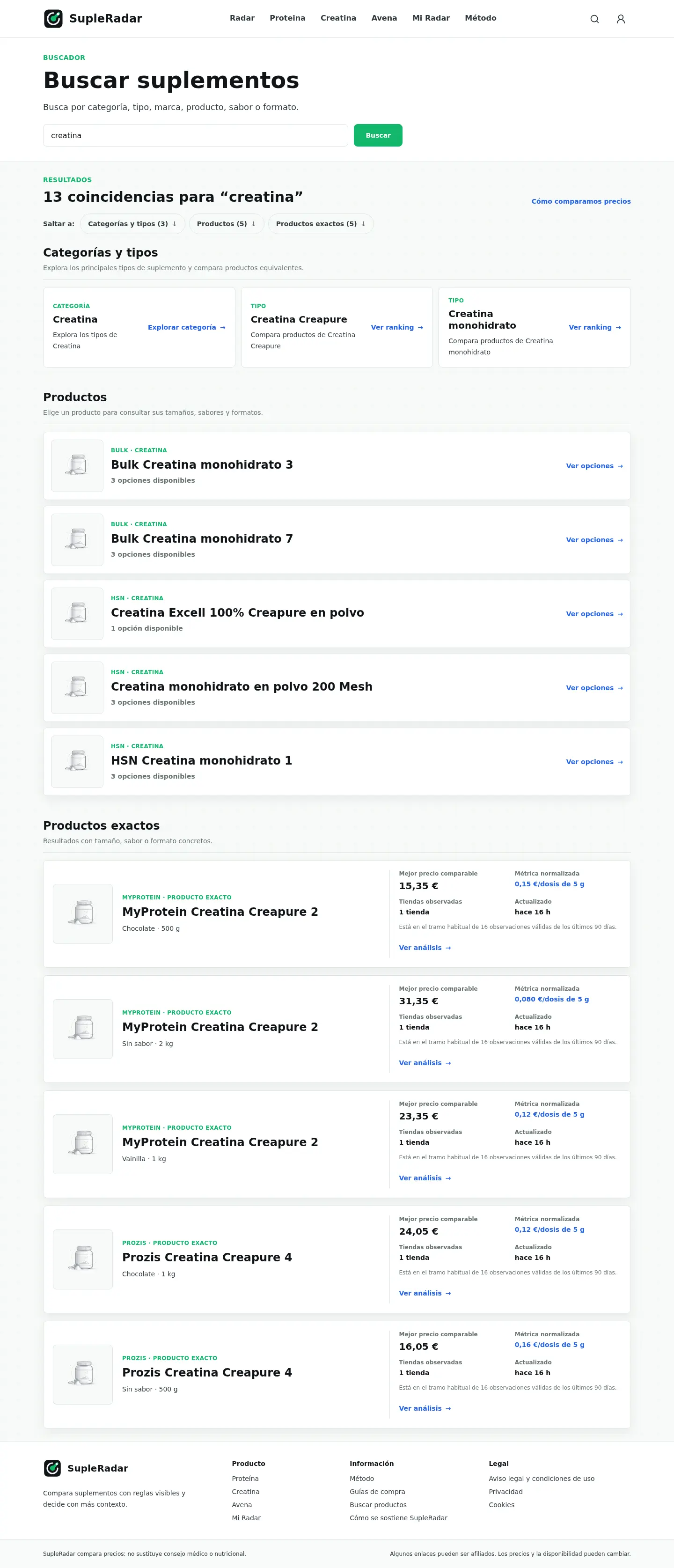
Task: Open Mi Radar in top navigation
Action: click(431, 18)
